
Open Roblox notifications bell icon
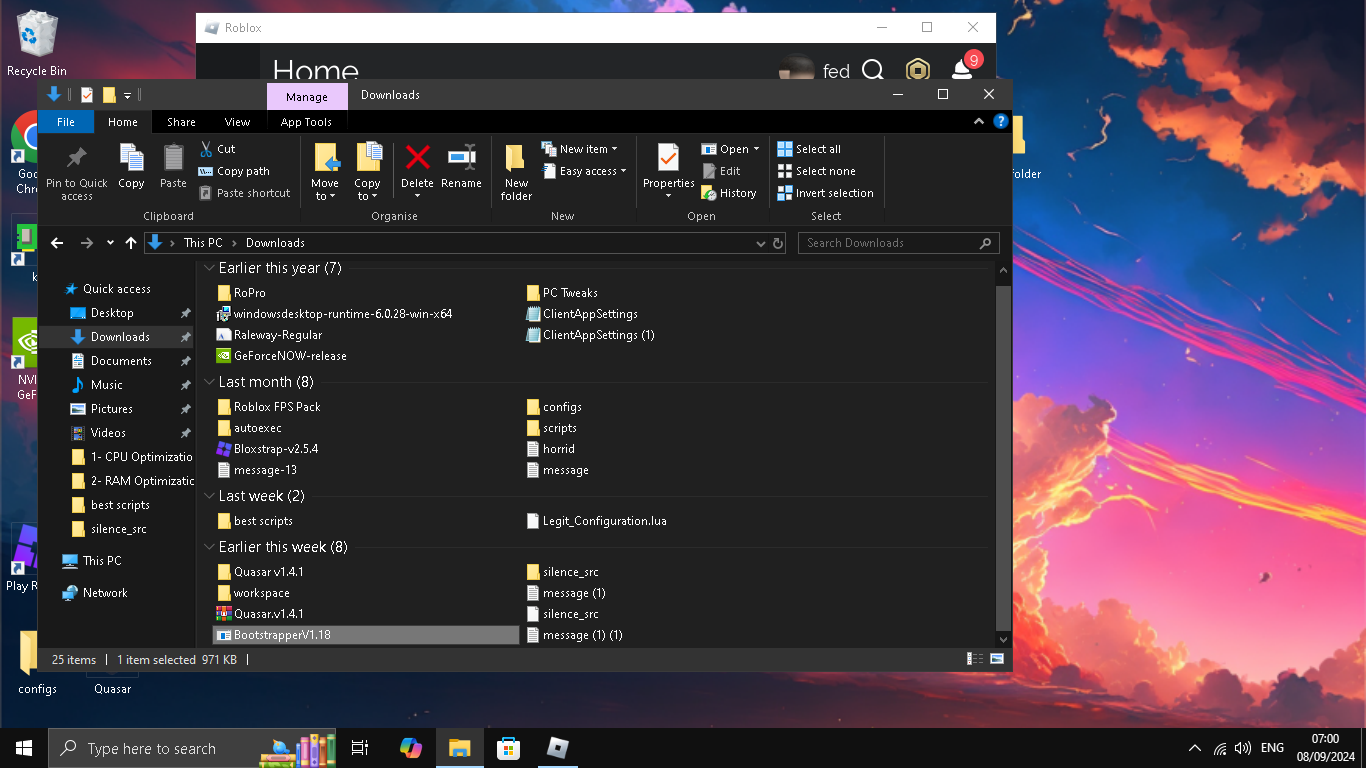click(962, 70)
